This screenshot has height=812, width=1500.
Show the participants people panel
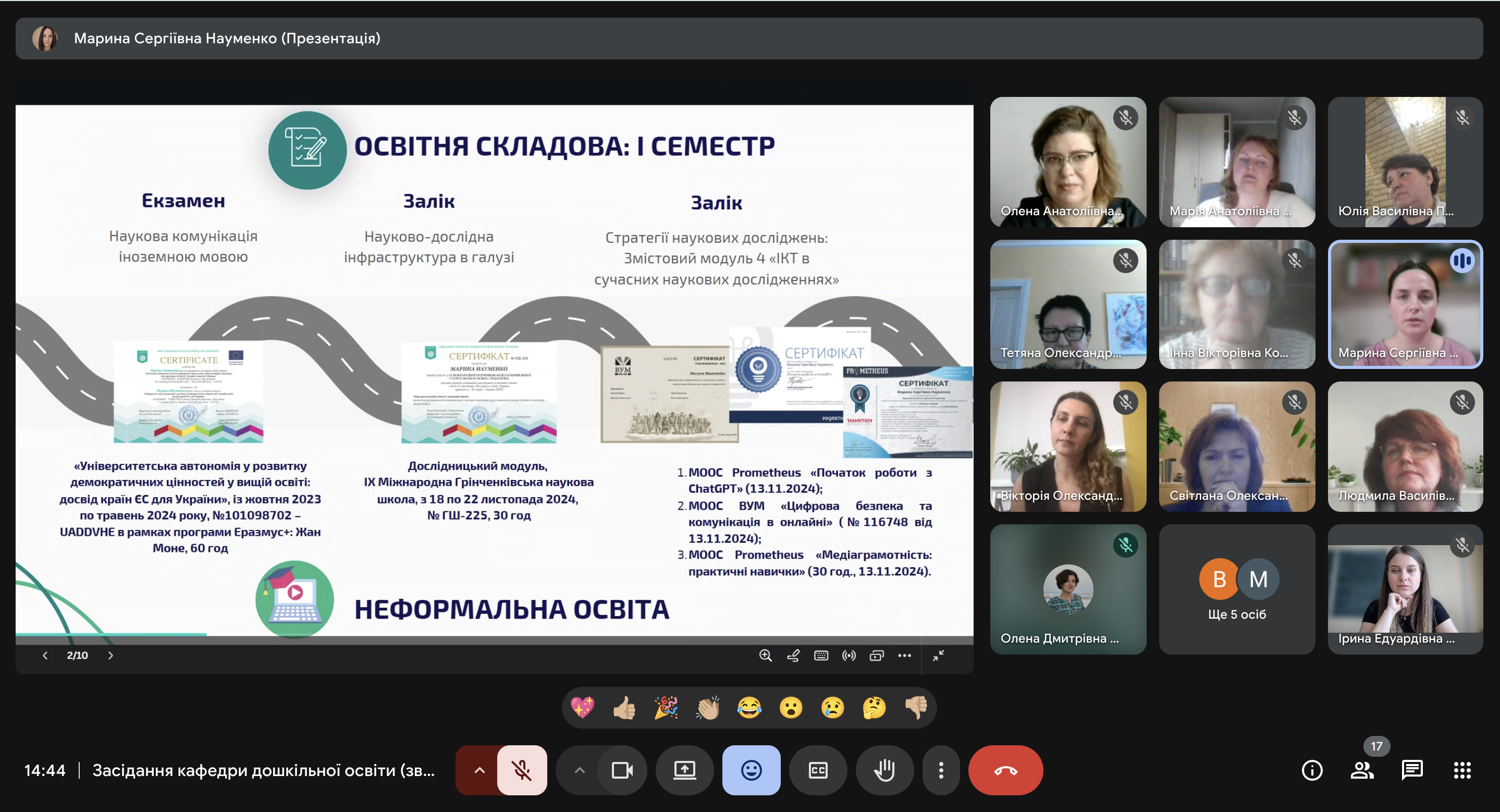1361,770
